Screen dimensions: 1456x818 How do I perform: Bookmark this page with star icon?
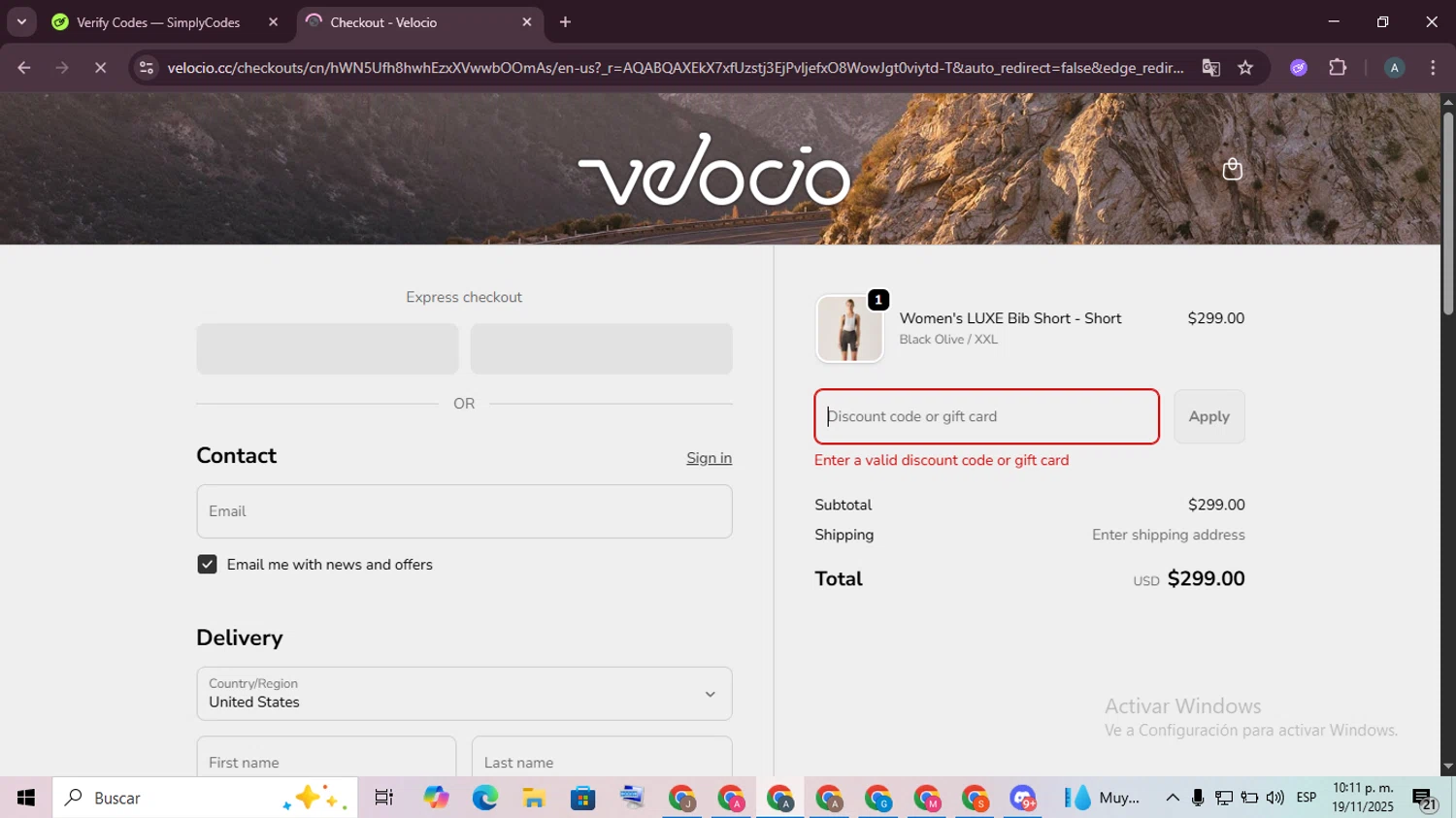(1245, 68)
